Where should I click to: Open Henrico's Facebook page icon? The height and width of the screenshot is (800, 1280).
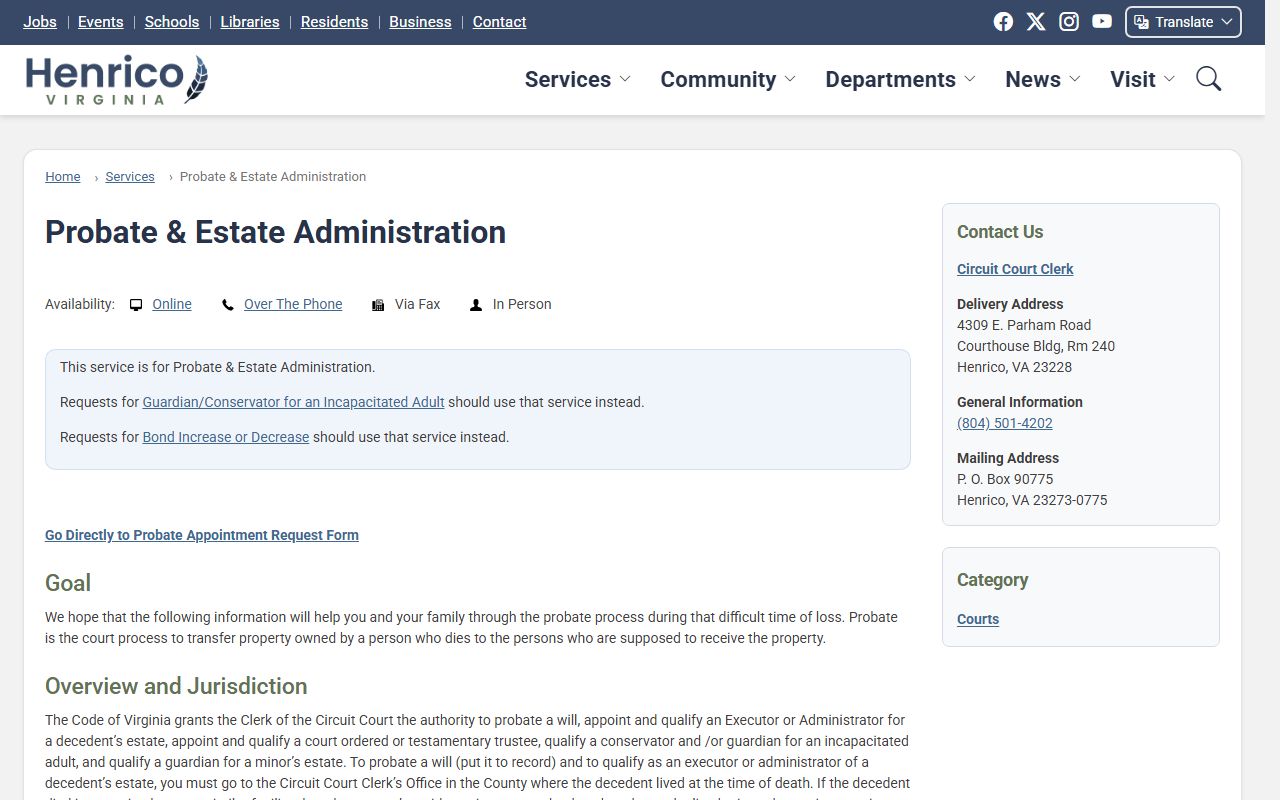pos(1003,22)
